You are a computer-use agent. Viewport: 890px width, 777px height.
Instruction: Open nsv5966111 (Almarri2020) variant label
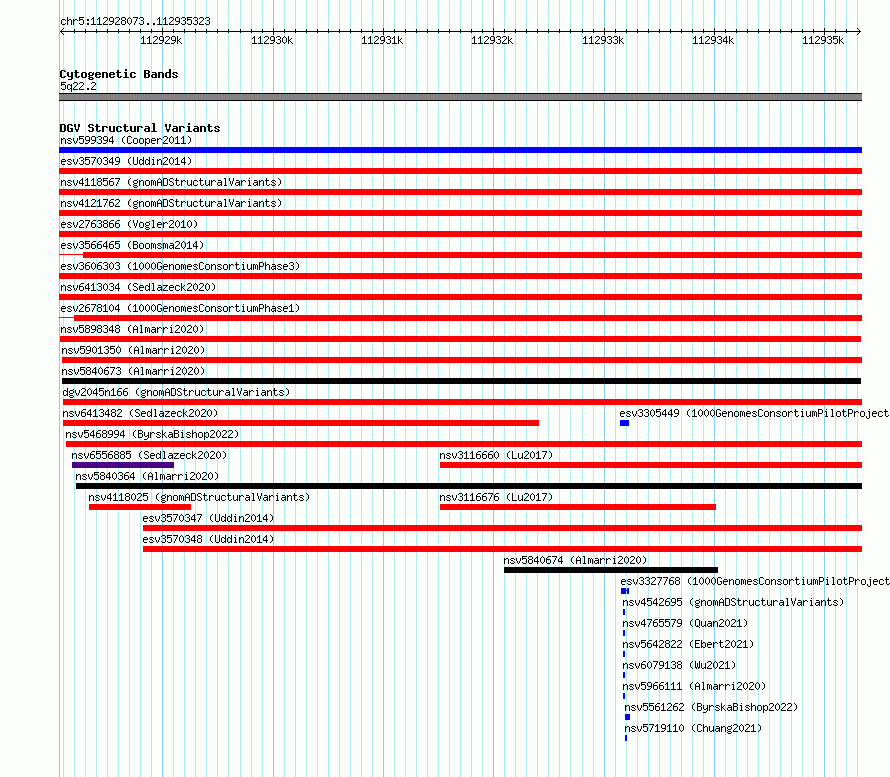694,686
